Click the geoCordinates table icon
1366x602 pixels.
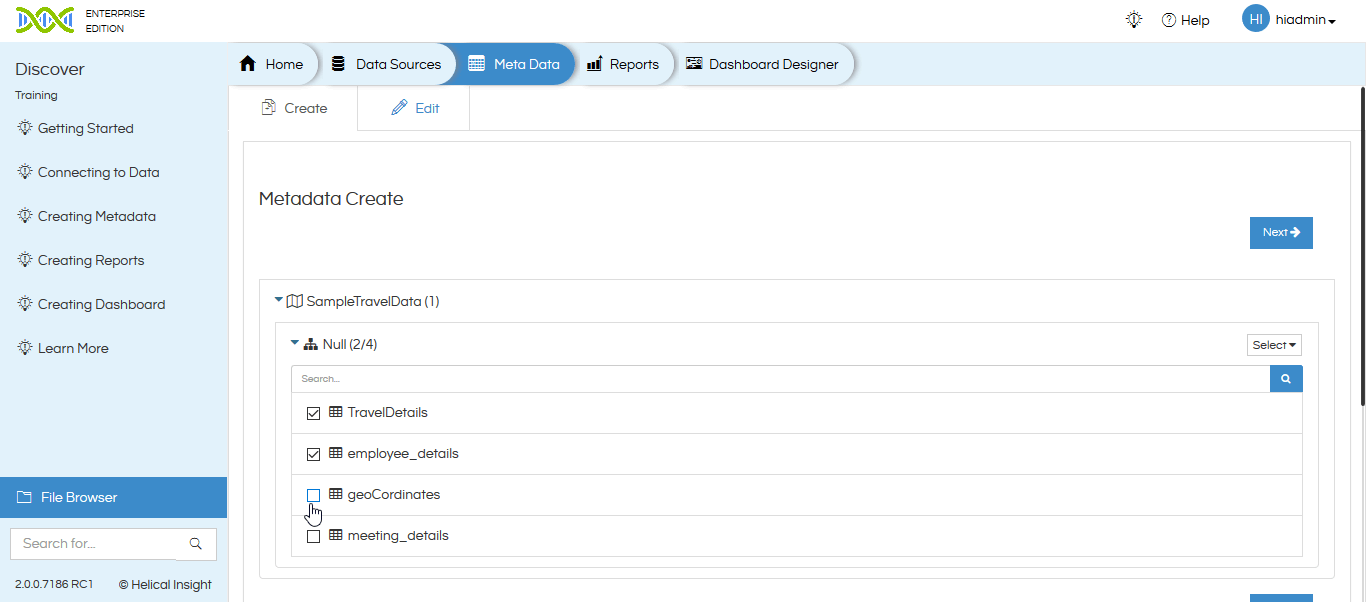coord(336,494)
